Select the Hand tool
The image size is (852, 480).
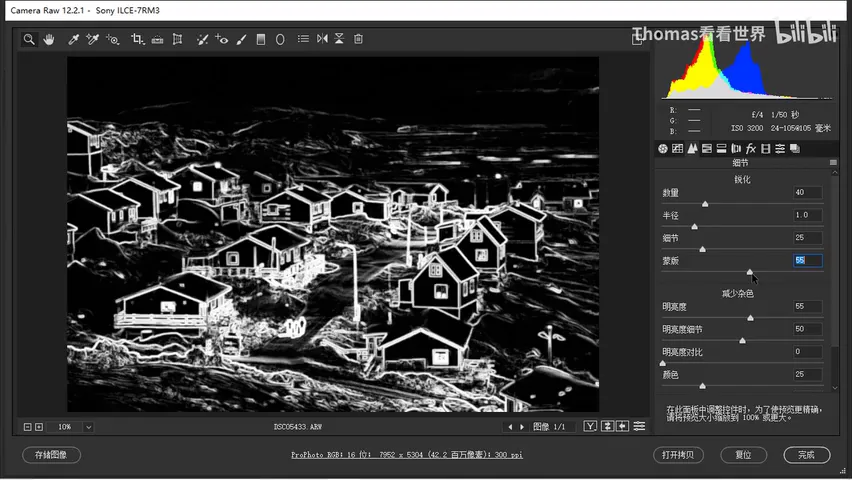point(49,39)
